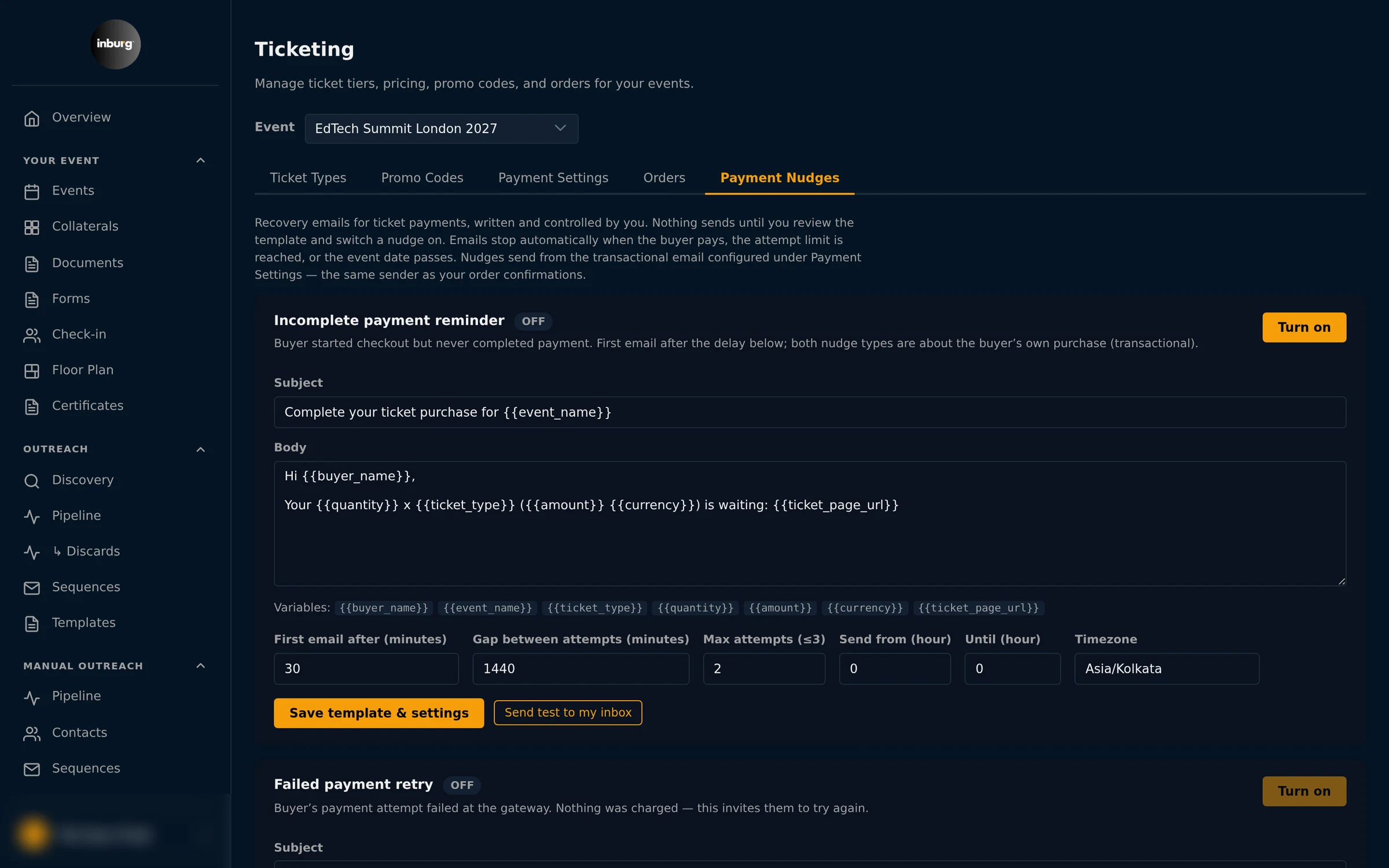Click into the Body text area
1389x868 pixels.
click(x=809, y=523)
